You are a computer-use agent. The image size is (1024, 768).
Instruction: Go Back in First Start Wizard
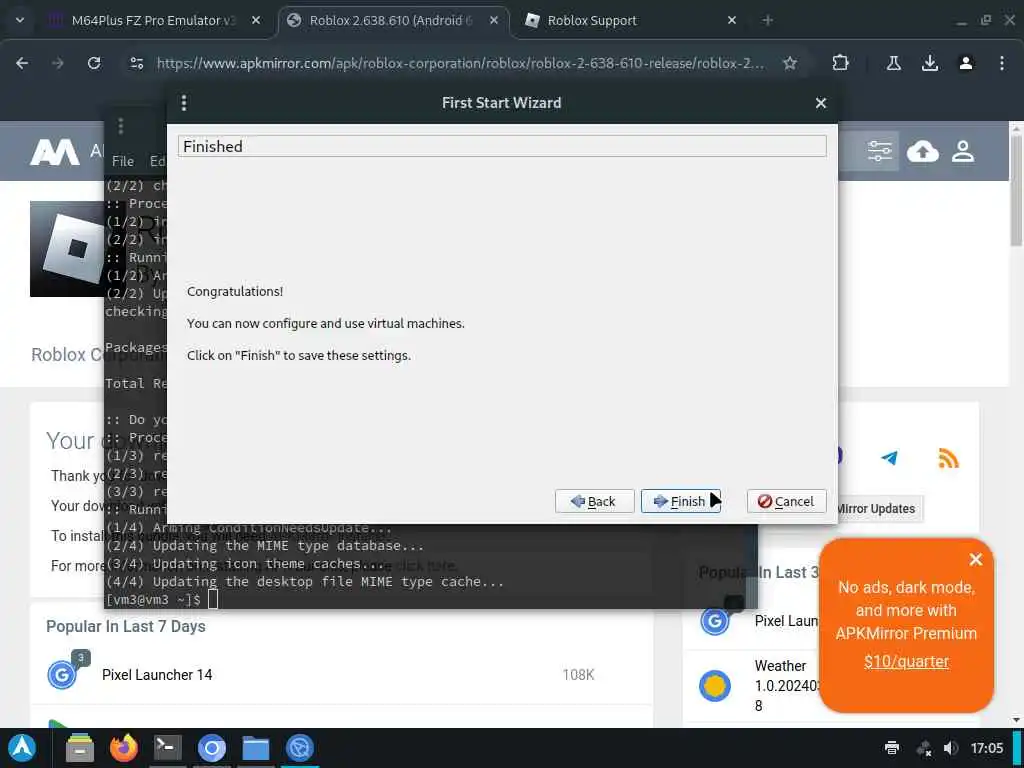(594, 501)
